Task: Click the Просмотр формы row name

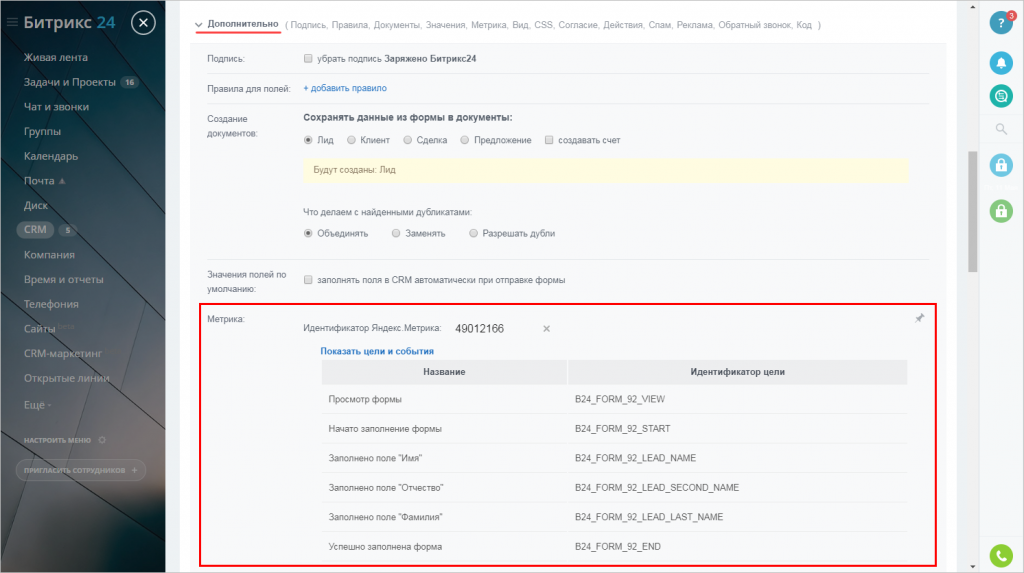Action: click(x=365, y=399)
